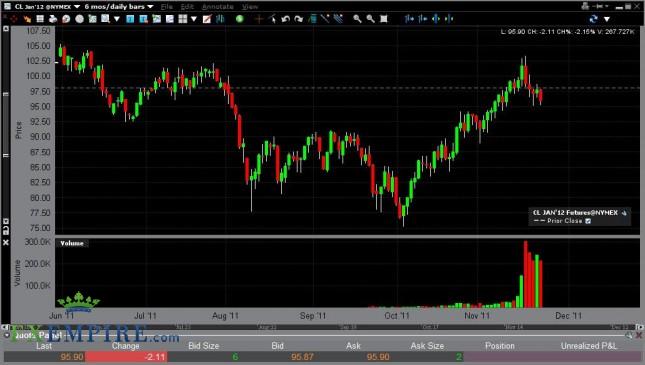
Task: Open the dropdown arrow next to refresh icon
Action: [x=606, y=19]
